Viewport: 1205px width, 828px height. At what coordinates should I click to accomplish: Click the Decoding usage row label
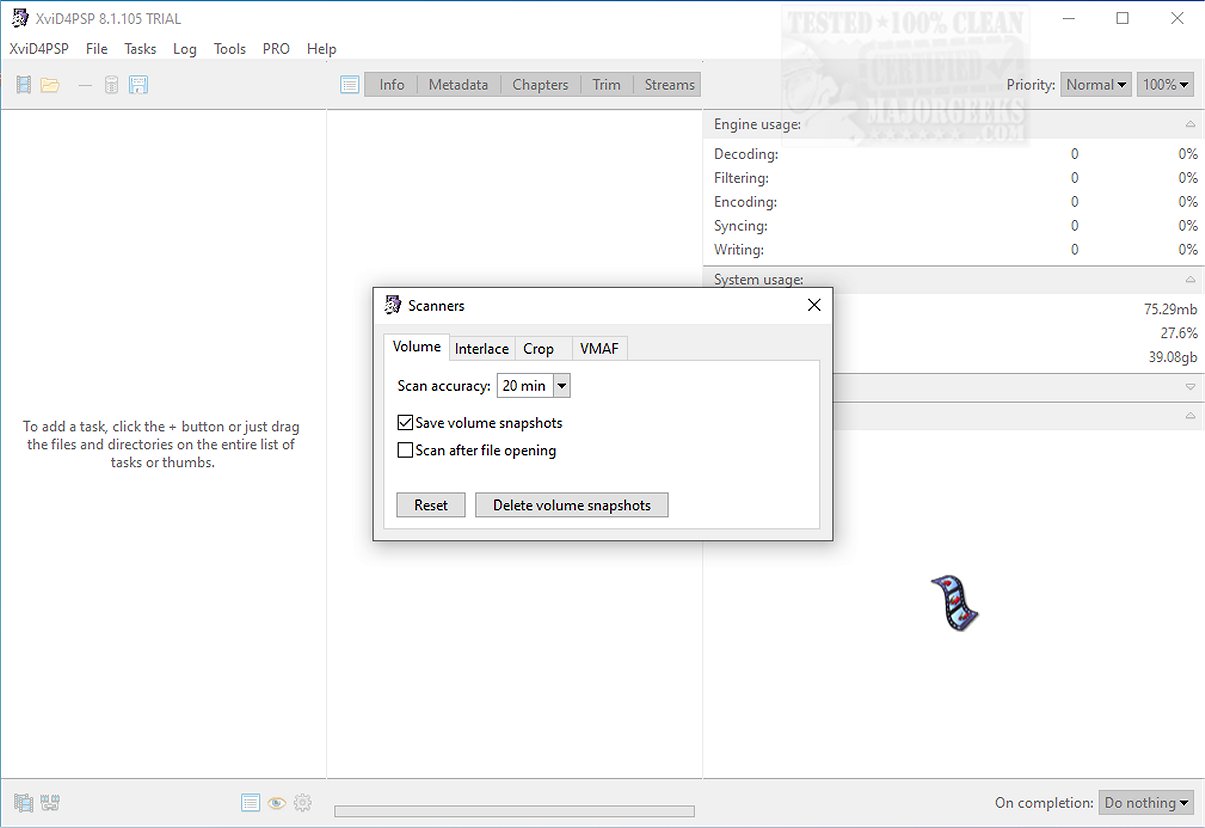click(x=746, y=154)
